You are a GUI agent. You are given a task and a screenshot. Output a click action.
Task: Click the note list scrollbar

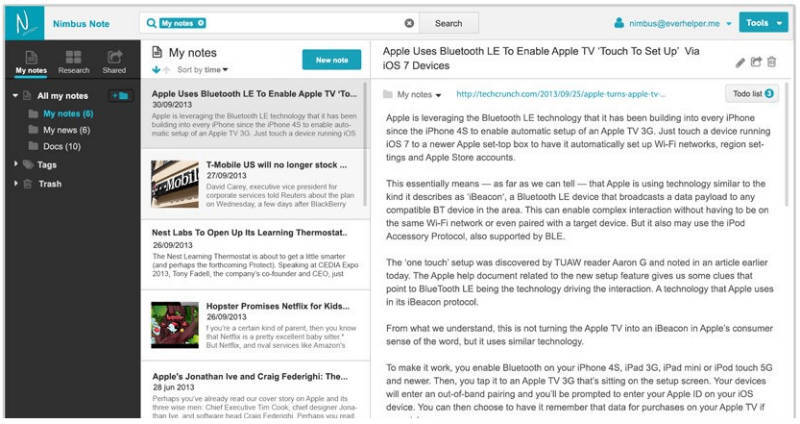365,144
